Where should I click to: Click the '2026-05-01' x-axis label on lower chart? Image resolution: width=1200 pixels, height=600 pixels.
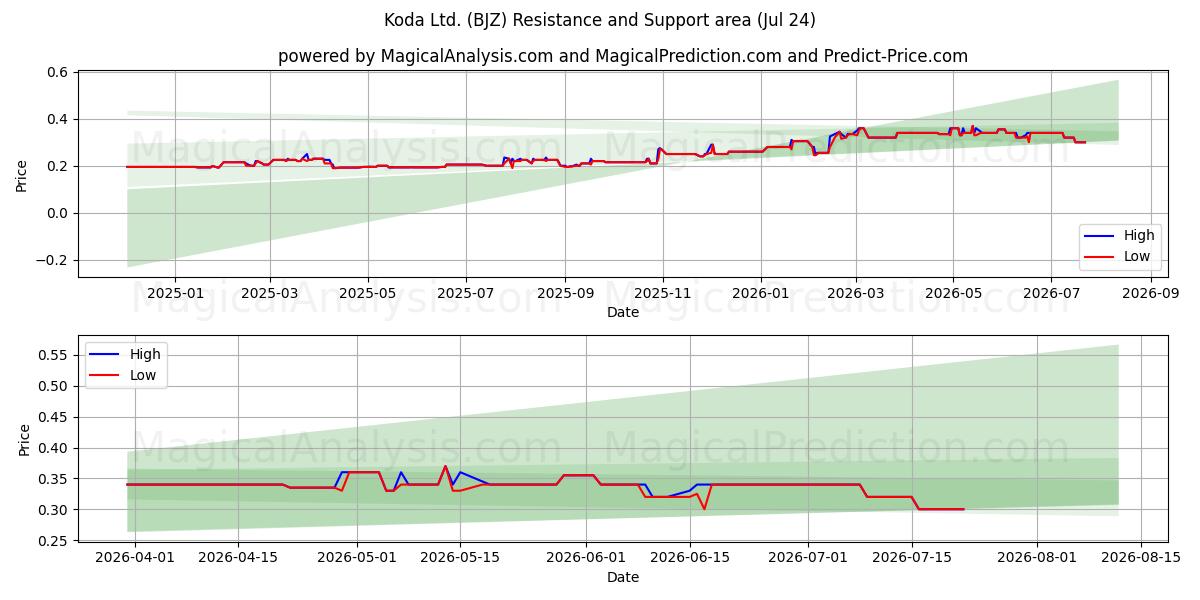(x=357, y=558)
